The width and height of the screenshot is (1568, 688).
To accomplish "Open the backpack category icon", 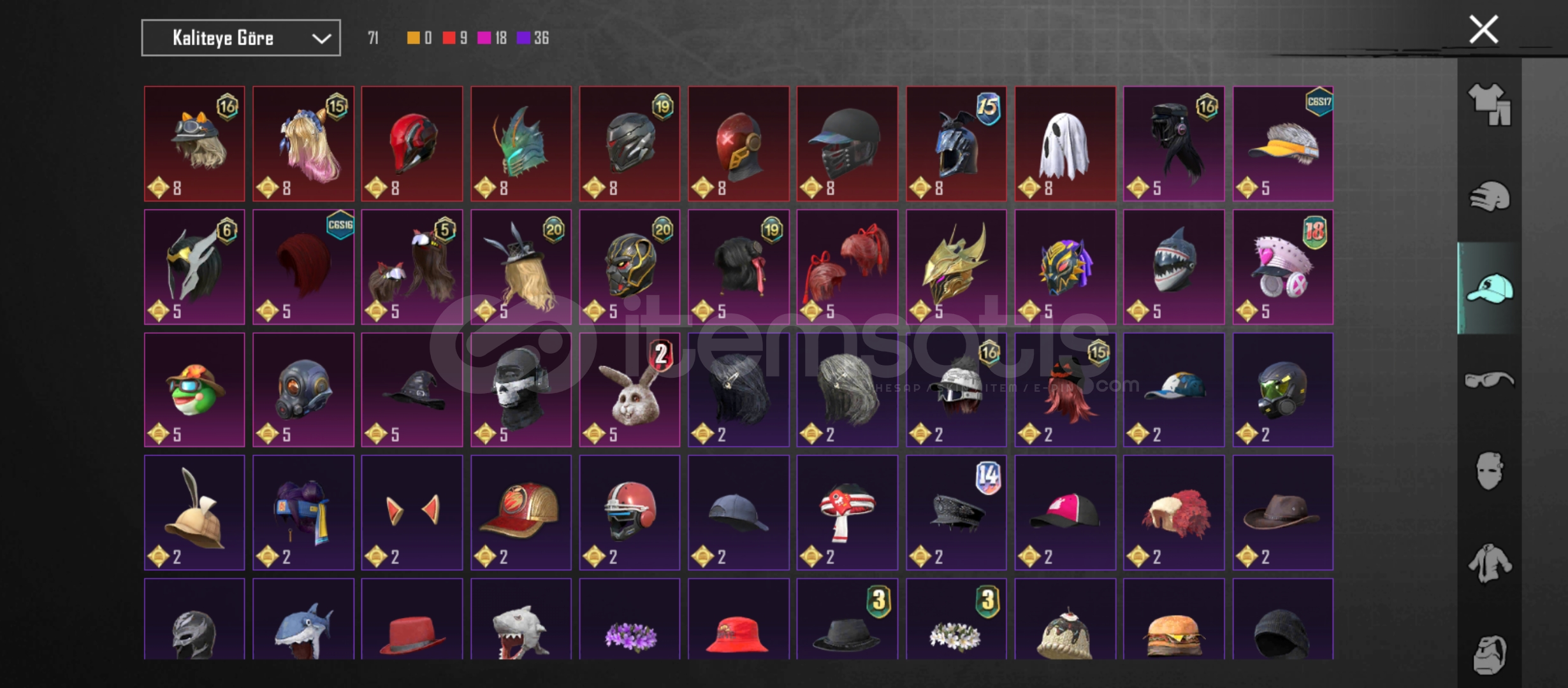I will (1490, 654).
